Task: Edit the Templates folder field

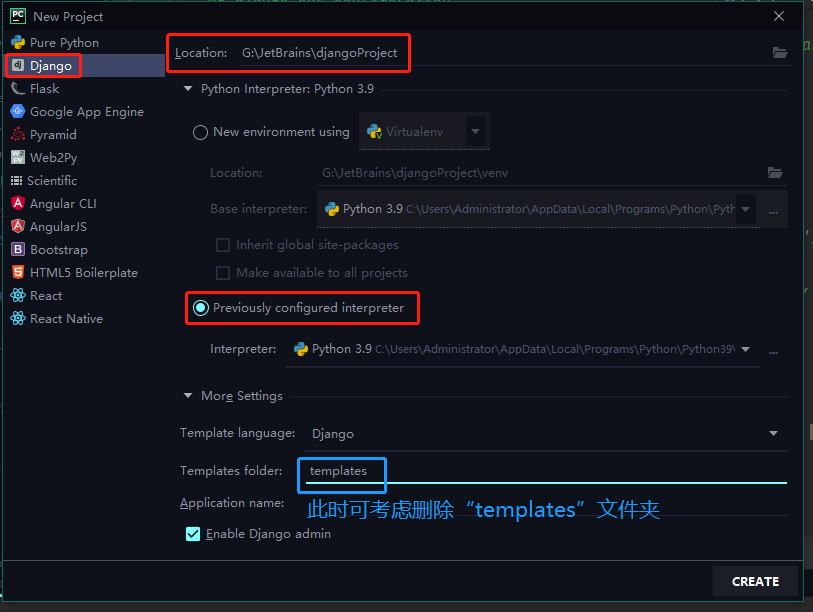Action: pyautogui.click(x=546, y=471)
